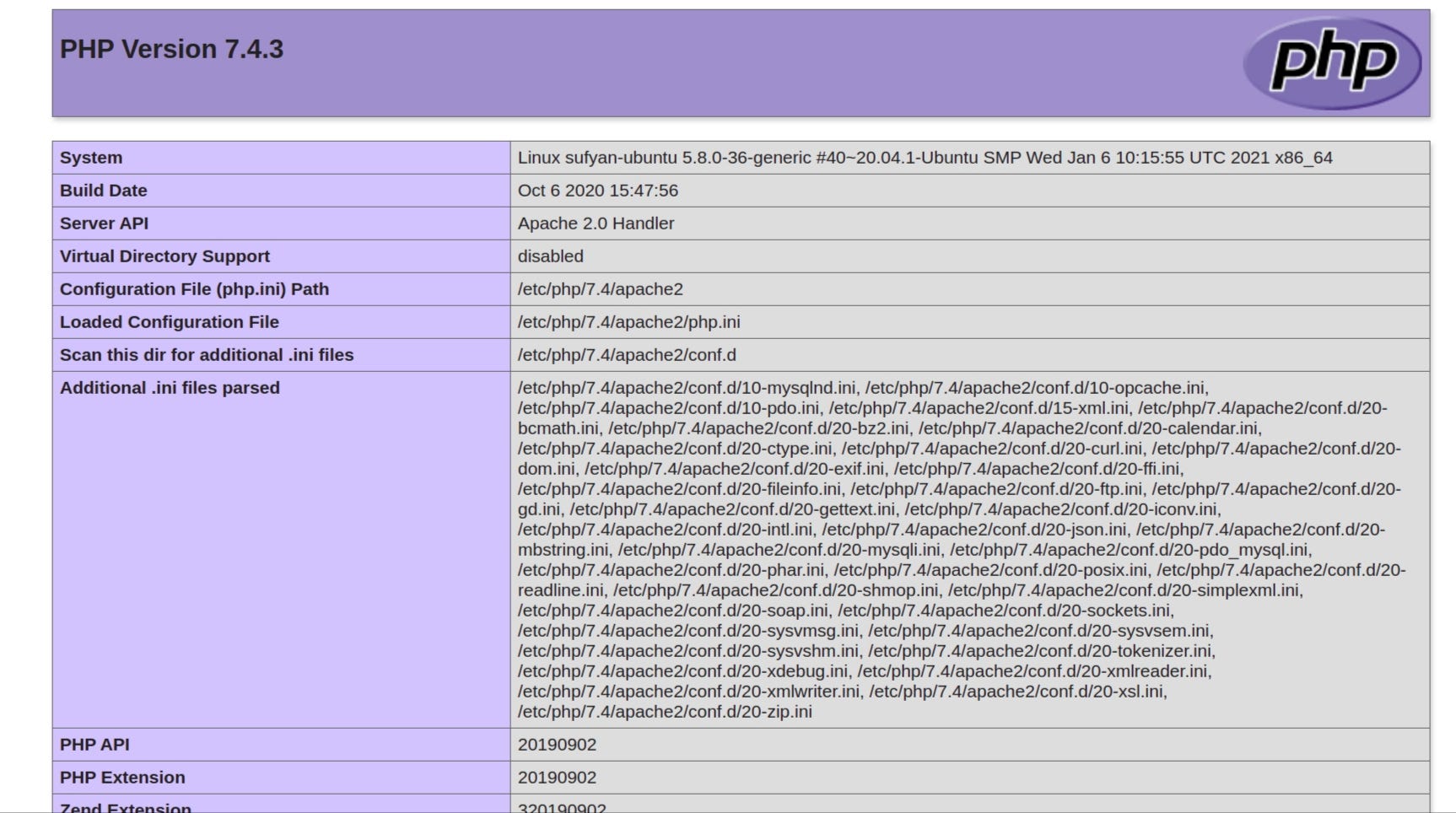Image resolution: width=1456 pixels, height=813 pixels.
Task: Select the /etc/php/7.4/apache2/conf.d value
Action: [x=627, y=355]
